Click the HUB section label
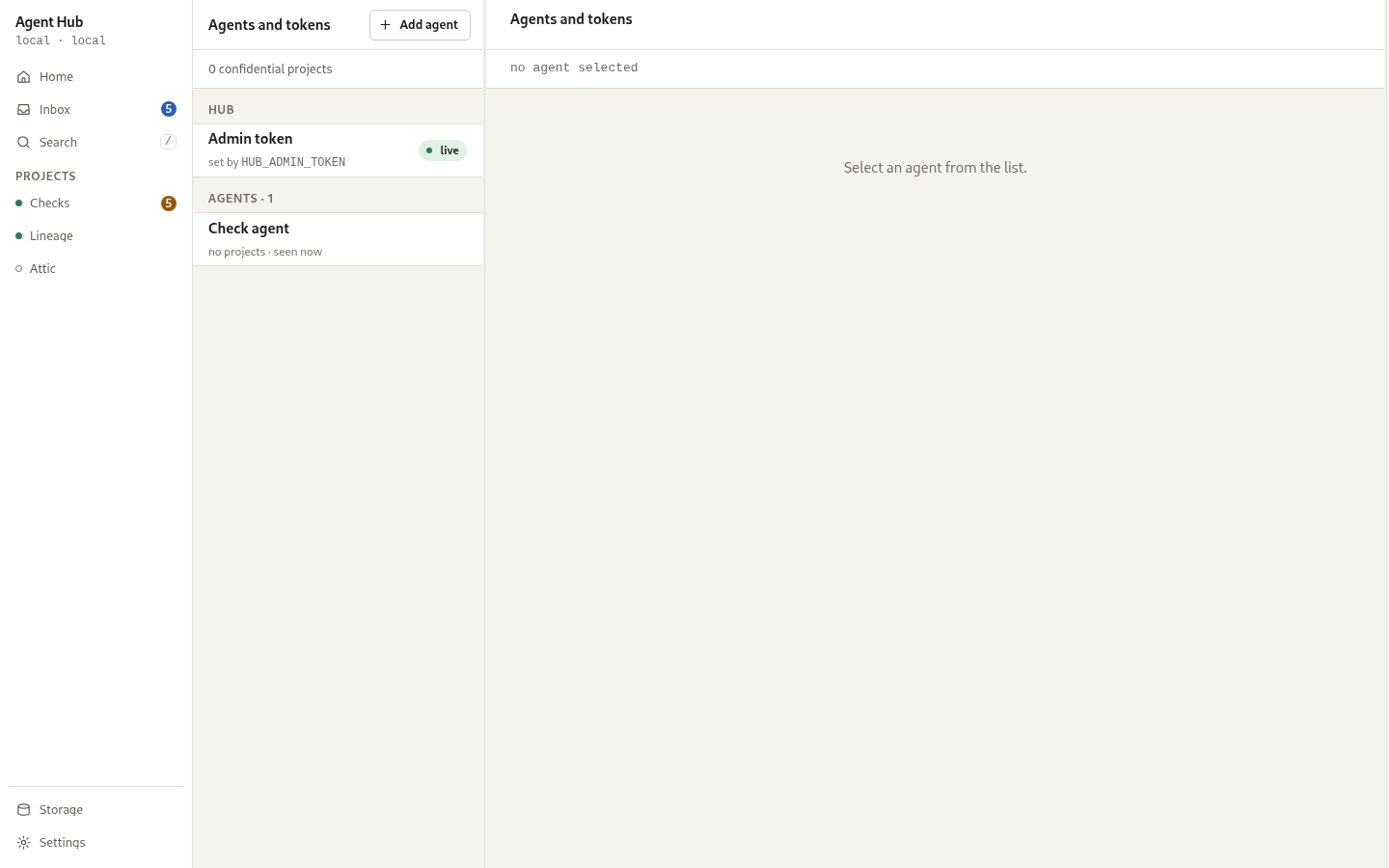 point(221,110)
